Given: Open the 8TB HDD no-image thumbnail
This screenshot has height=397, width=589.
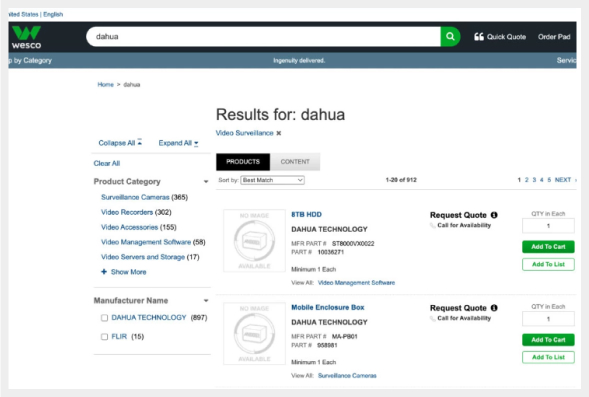Looking at the screenshot, I should tap(254, 241).
